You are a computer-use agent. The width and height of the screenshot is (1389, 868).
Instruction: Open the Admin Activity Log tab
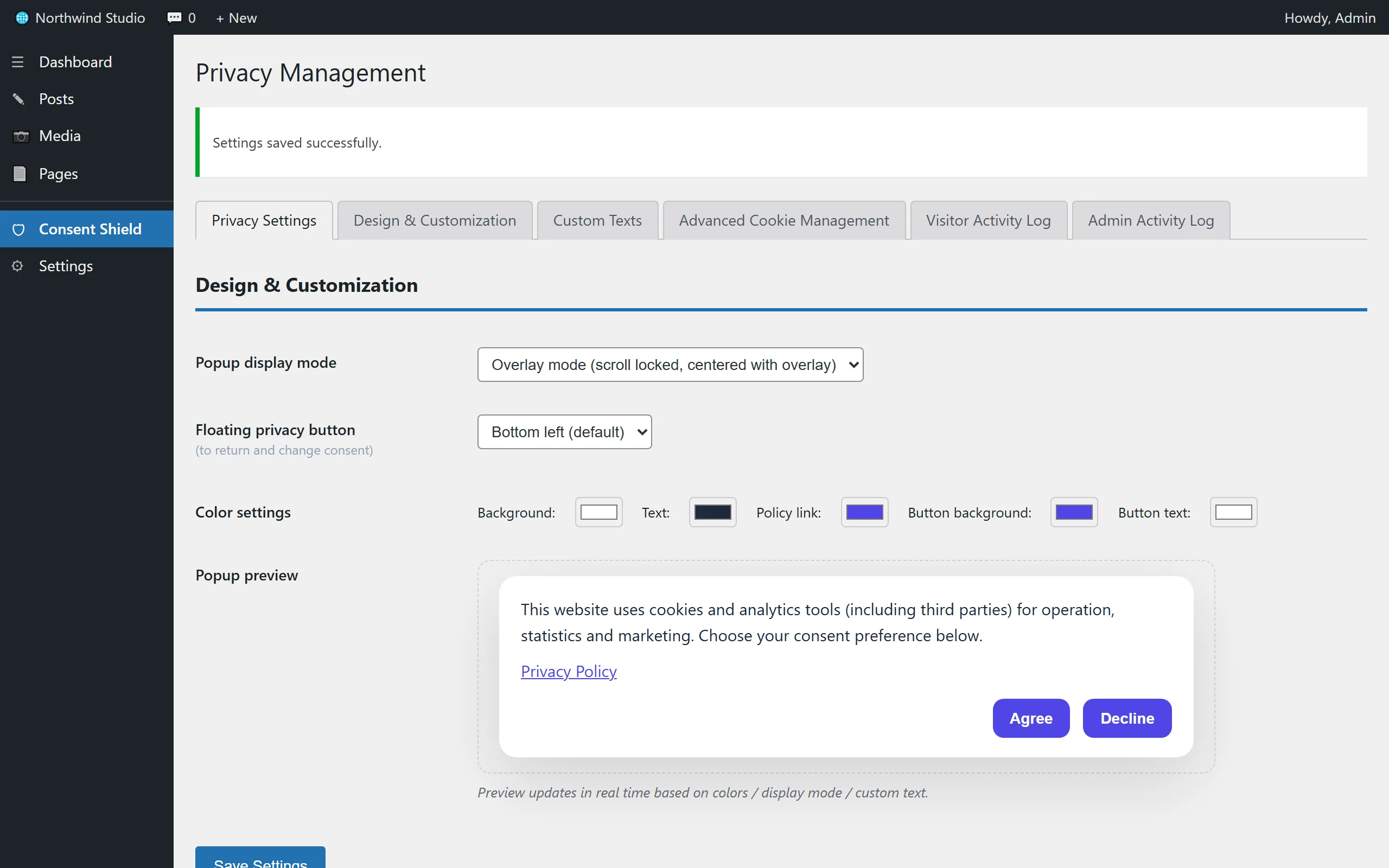click(x=1150, y=220)
